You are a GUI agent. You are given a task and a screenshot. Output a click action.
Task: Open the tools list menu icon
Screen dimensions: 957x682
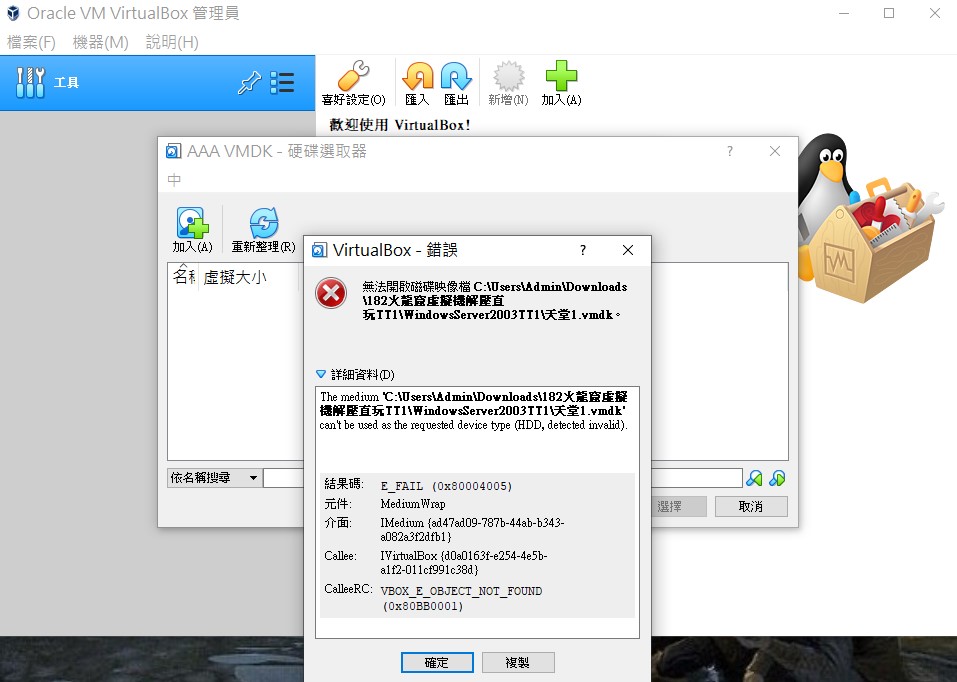click(x=283, y=82)
